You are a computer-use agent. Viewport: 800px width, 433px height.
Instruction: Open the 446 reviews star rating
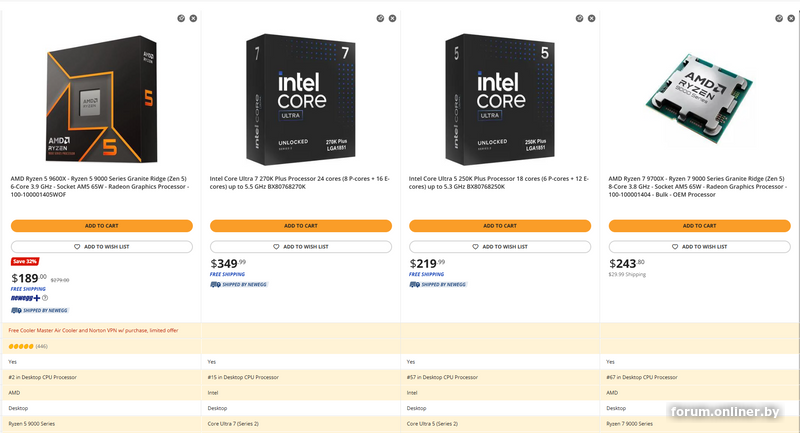pos(28,346)
